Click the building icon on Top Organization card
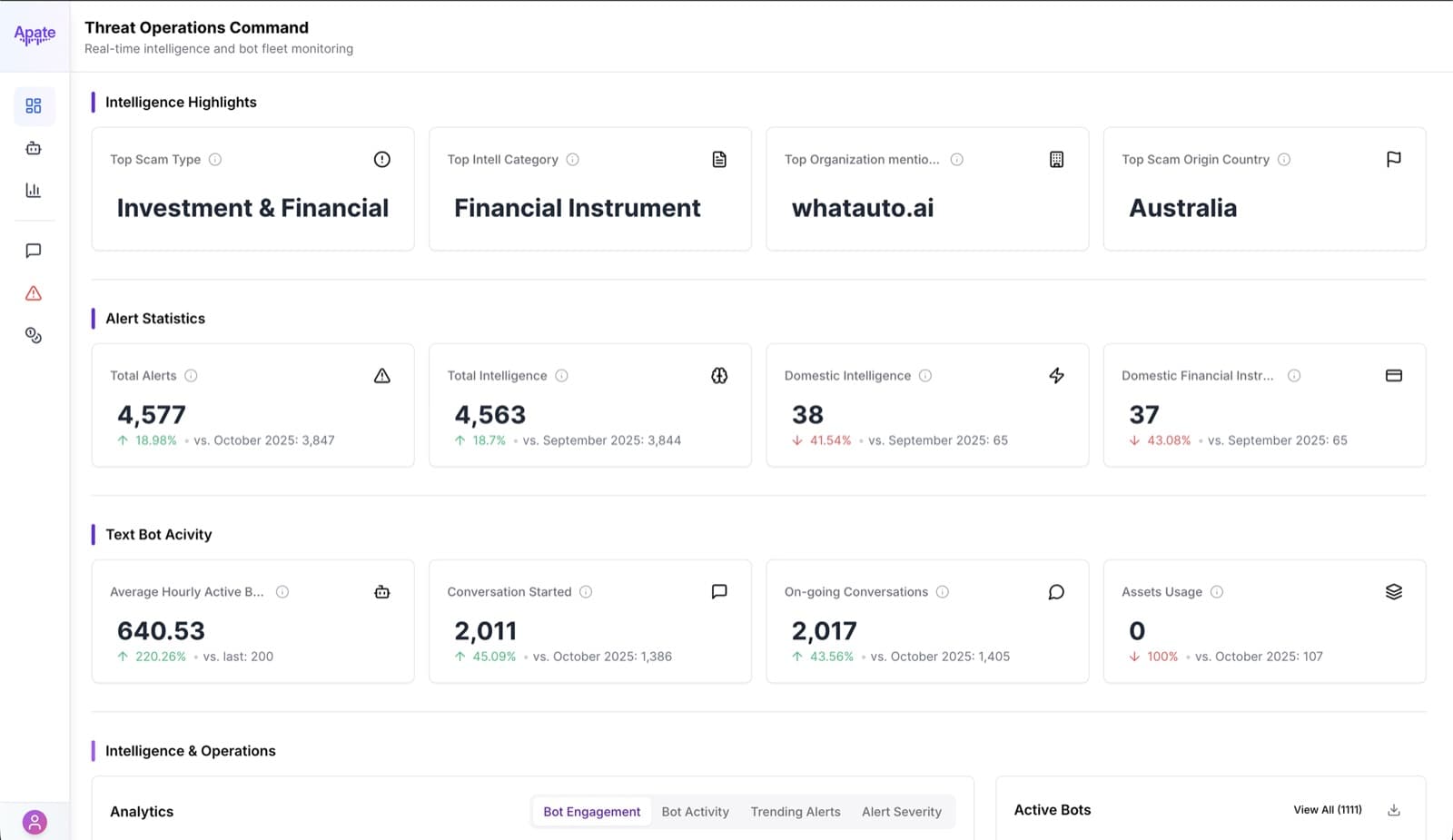The image size is (1453, 840). (x=1056, y=160)
